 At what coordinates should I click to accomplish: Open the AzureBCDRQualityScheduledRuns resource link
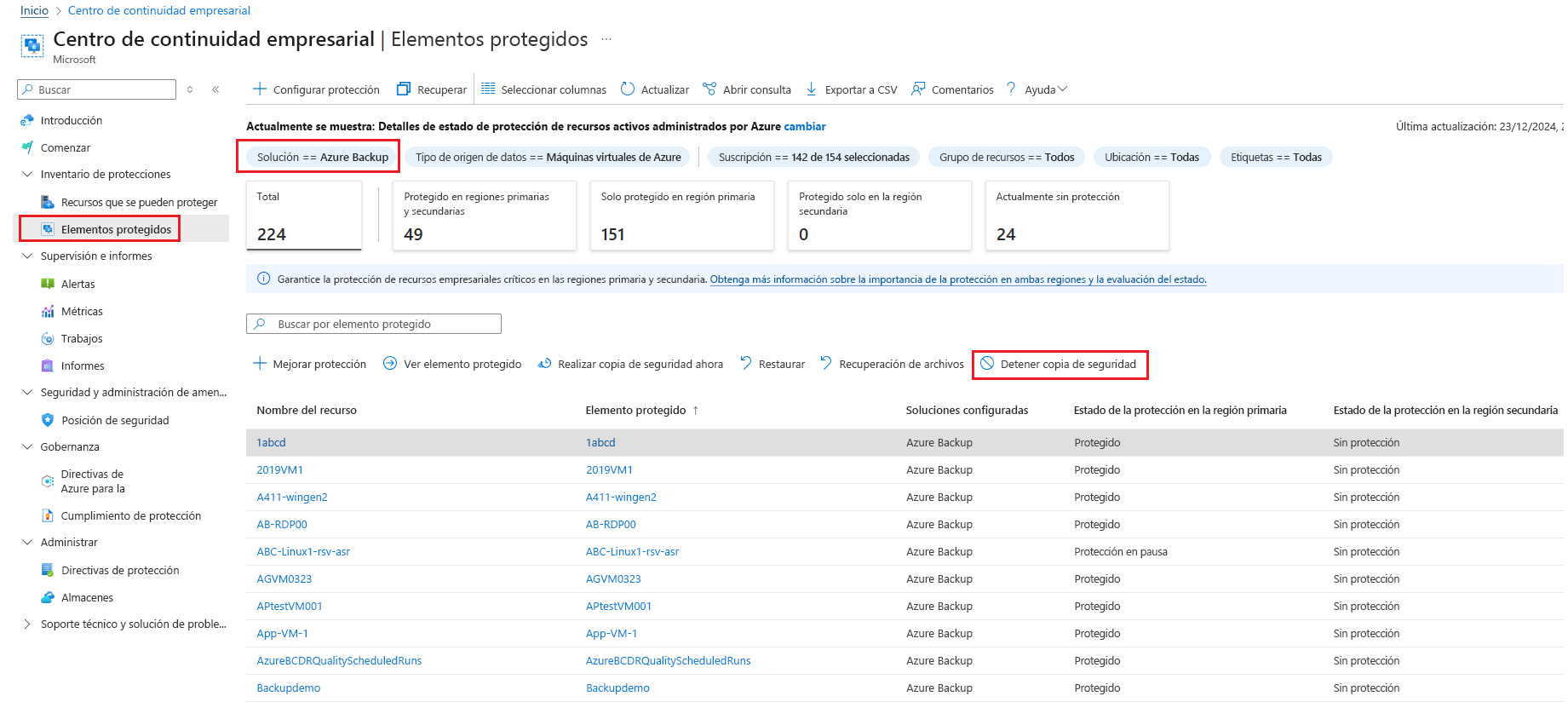tap(339, 660)
